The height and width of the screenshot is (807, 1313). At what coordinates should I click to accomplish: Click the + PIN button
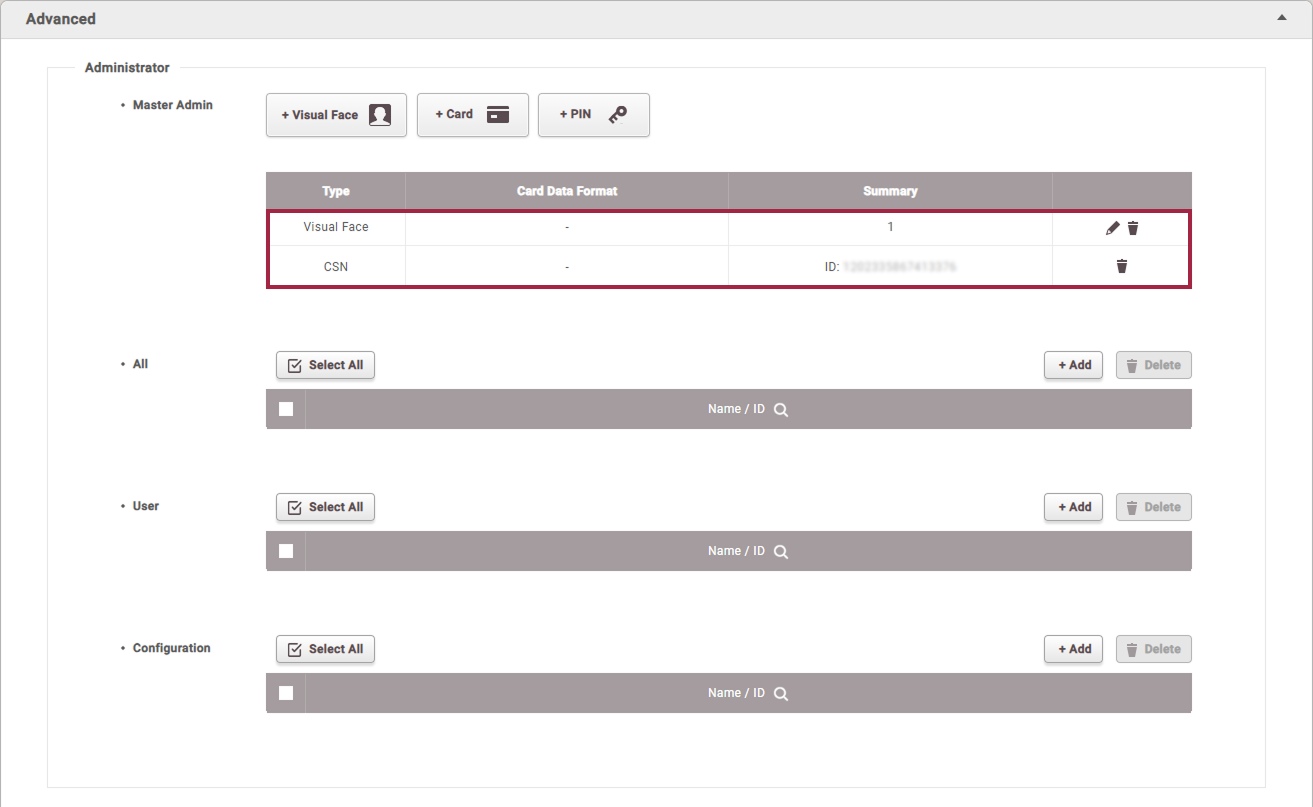(594, 115)
